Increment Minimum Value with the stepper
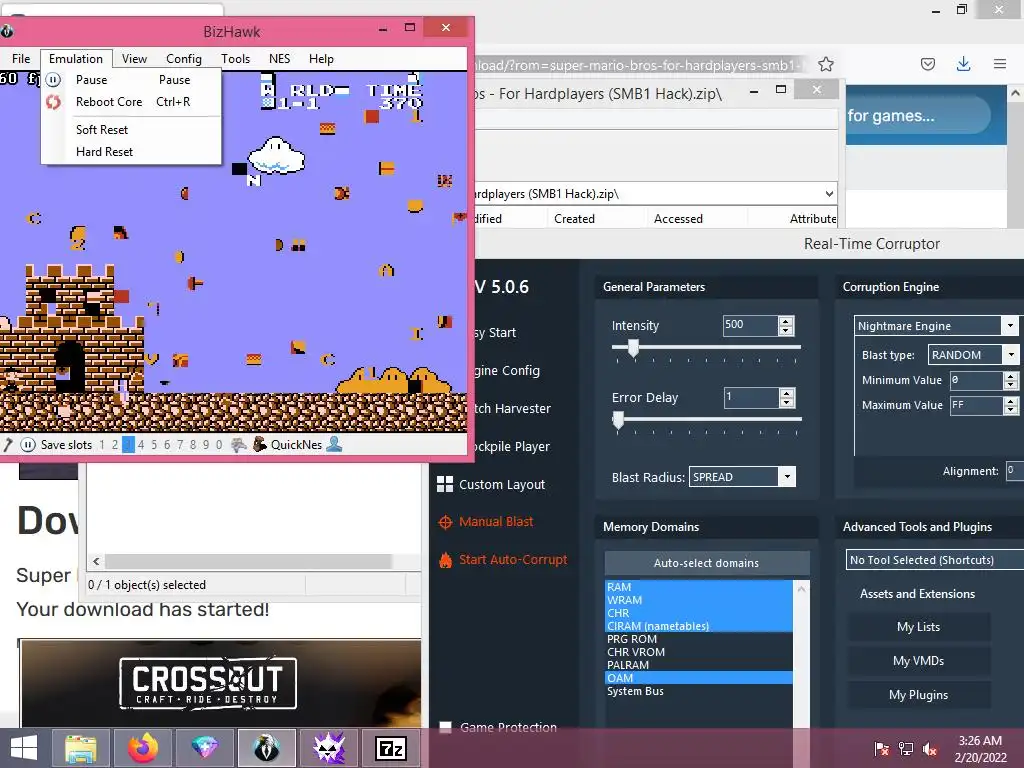 (1011, 376)
